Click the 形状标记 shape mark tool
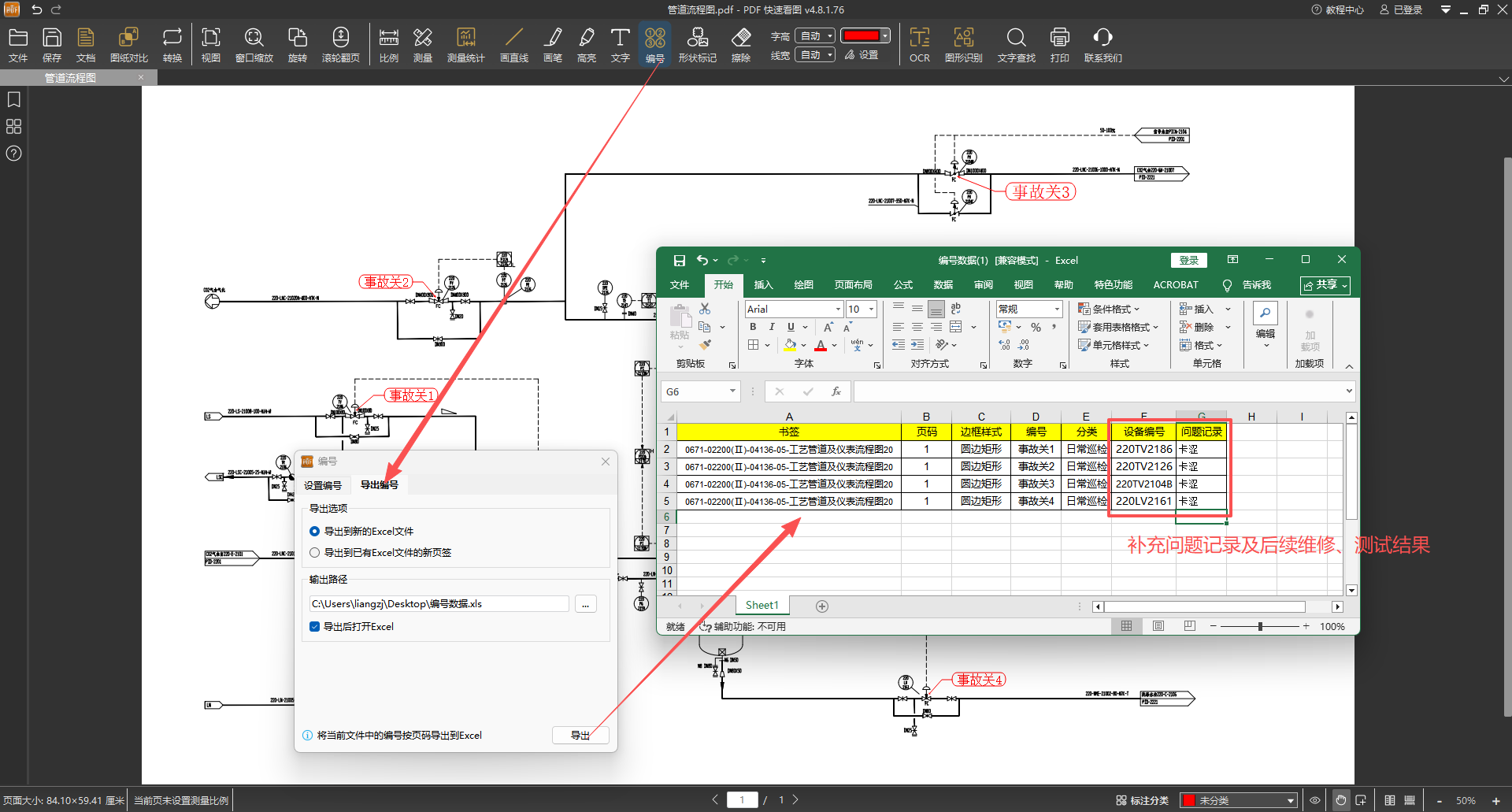This screenshot has width=1512, height=812. coord(697,45)
